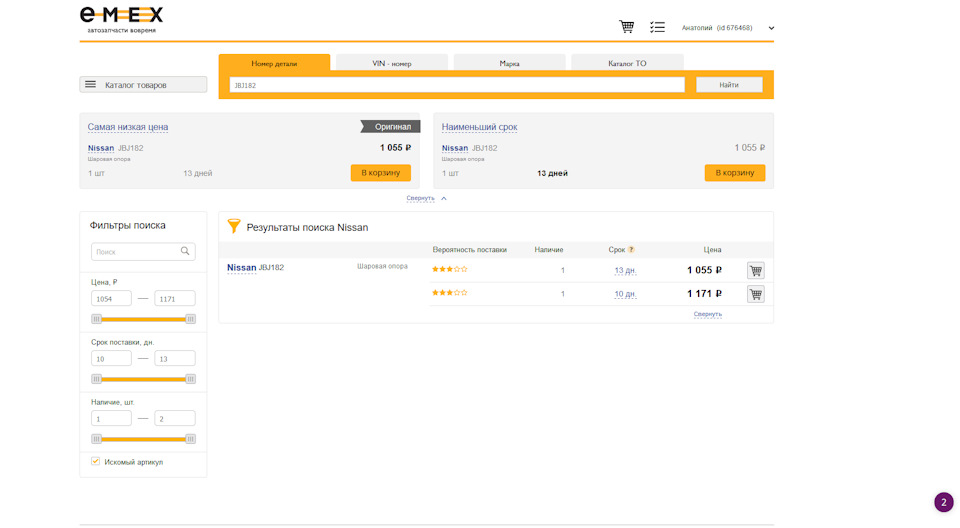Switch to the Каталог ТО tab

[627, 62]
